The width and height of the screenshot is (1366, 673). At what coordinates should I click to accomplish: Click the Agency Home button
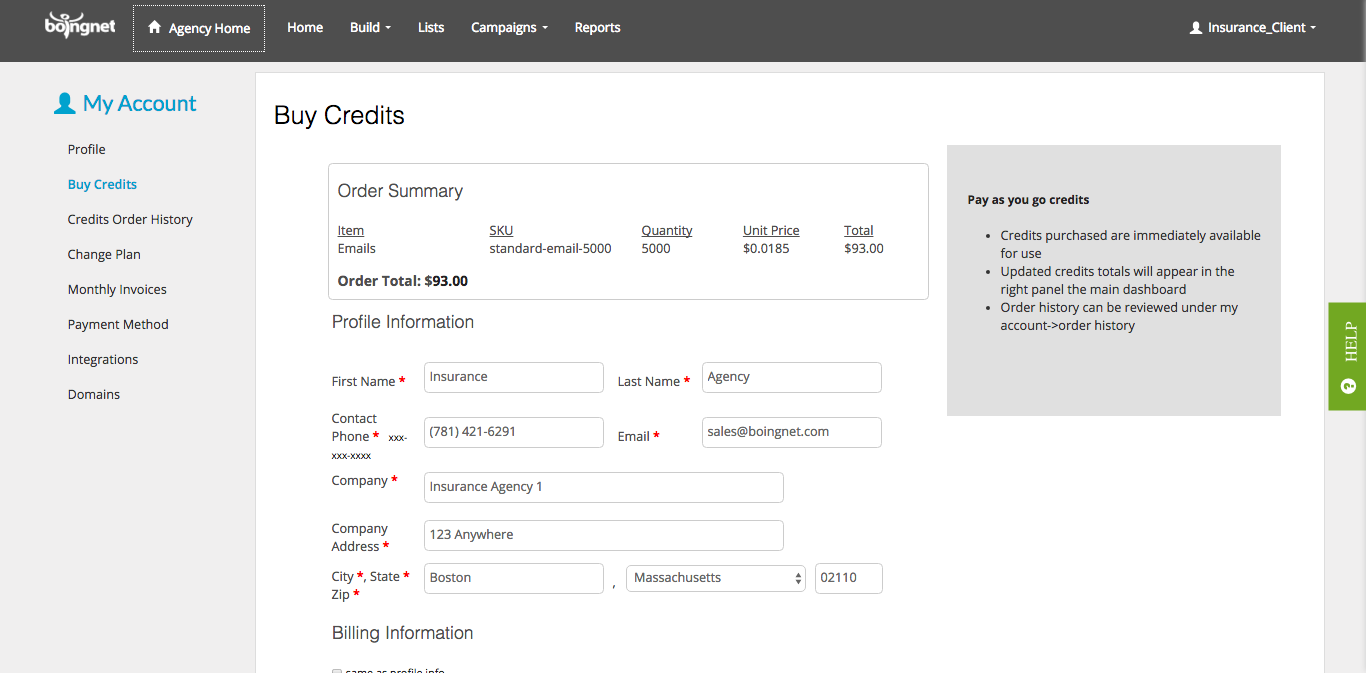pyautogui.click(x=199, y=28)
